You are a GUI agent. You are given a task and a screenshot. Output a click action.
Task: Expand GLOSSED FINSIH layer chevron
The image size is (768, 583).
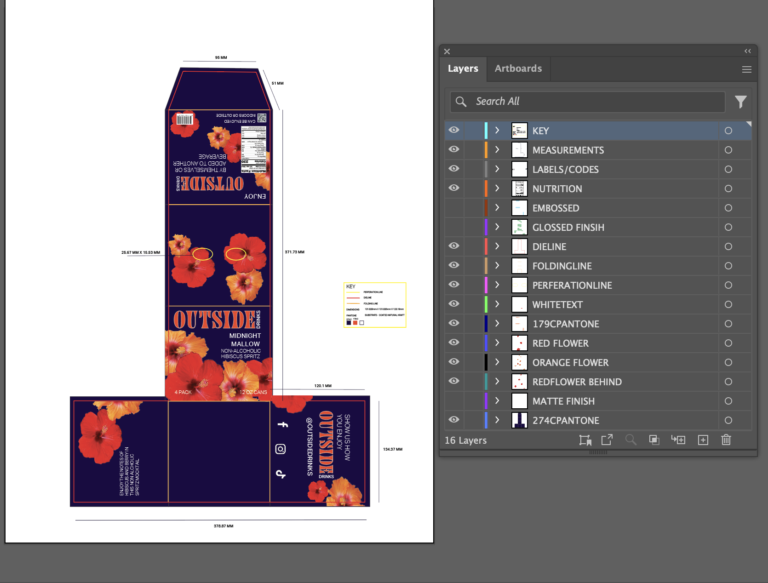[x=497, y=227]
